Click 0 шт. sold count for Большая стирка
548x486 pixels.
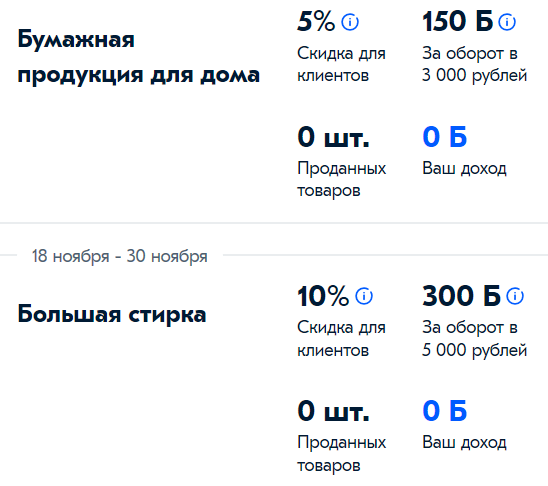(x=333, y=411)
